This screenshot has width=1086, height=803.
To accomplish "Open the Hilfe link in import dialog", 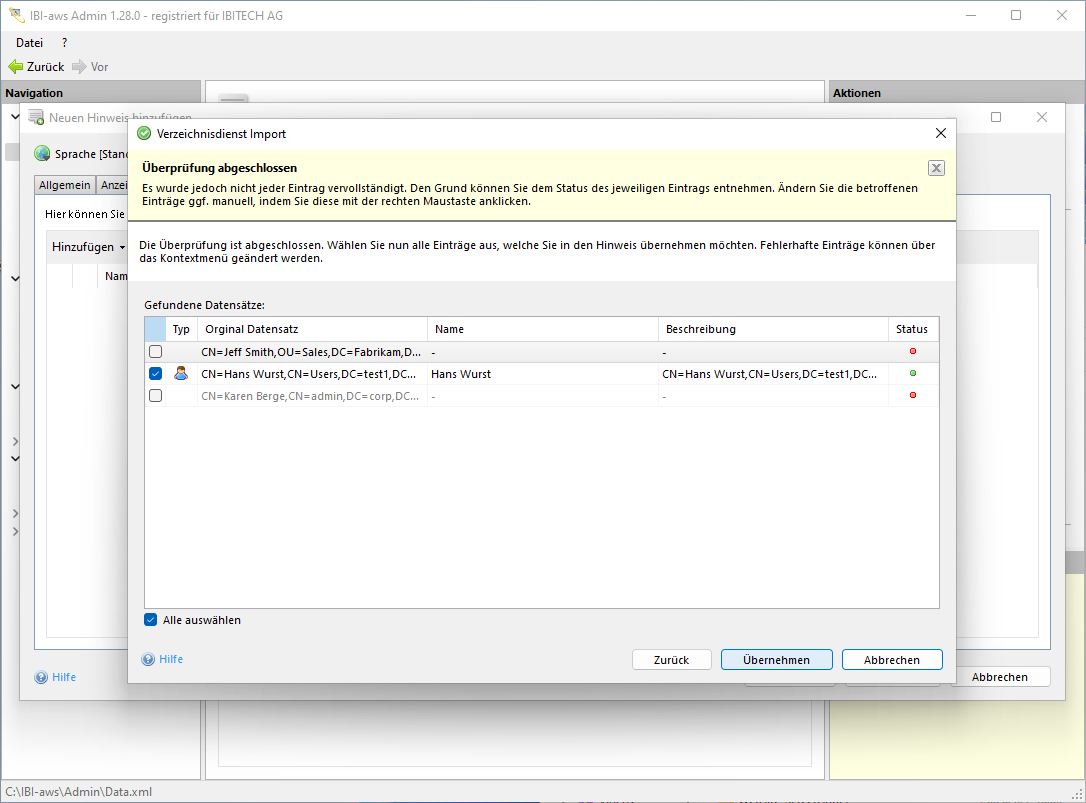I will [170, 659].
